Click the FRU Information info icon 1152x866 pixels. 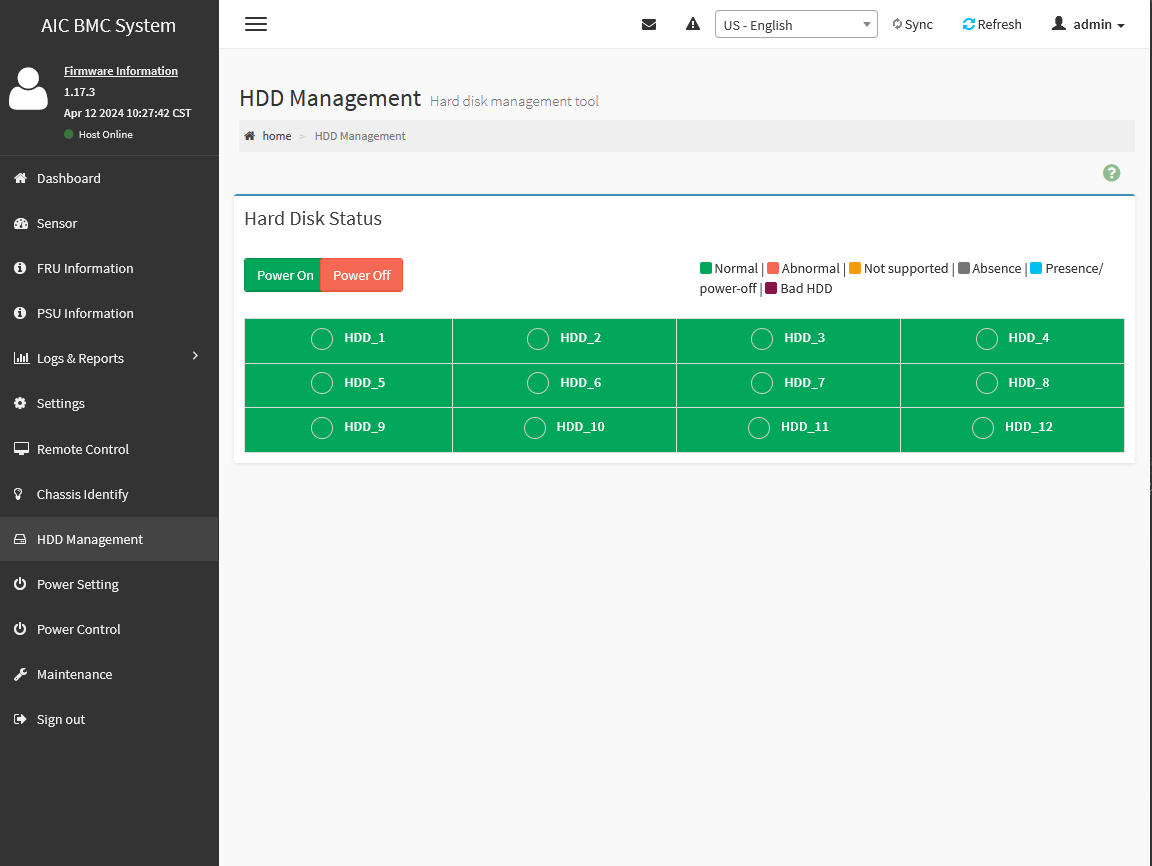[20, 268]
